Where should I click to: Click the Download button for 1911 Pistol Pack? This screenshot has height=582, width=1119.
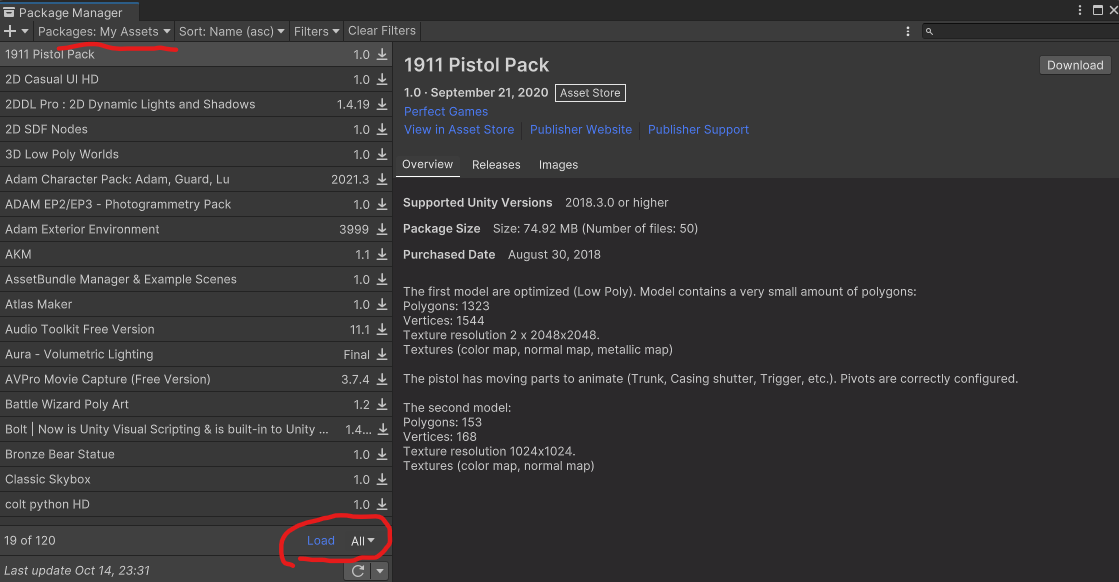pos(1075,65)
